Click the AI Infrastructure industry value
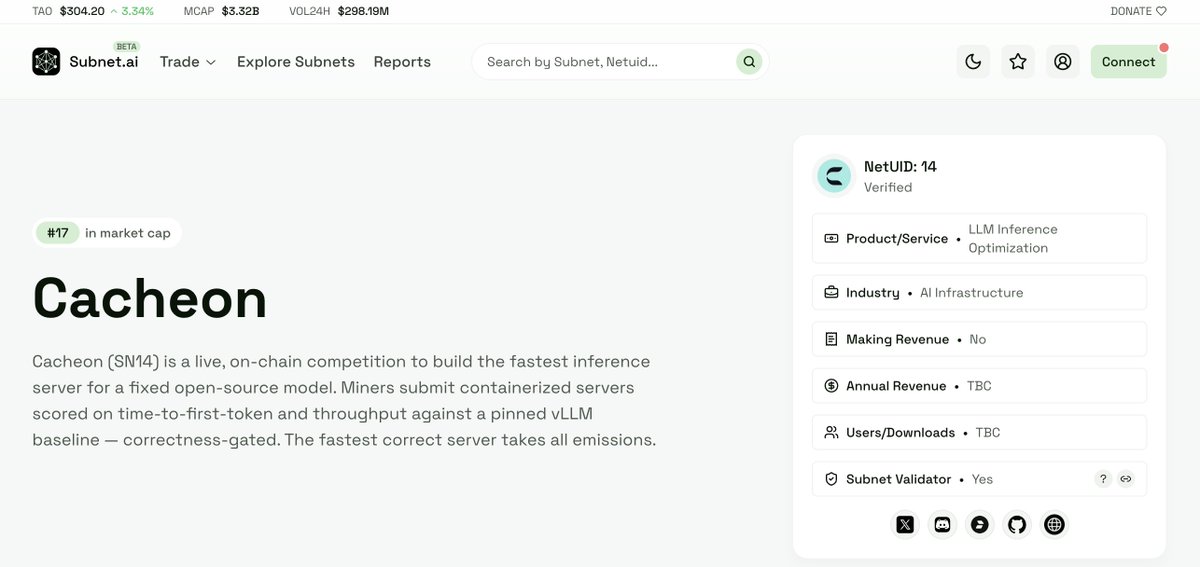The width and height of the screenshot is (1200, 567). (971, 293)
